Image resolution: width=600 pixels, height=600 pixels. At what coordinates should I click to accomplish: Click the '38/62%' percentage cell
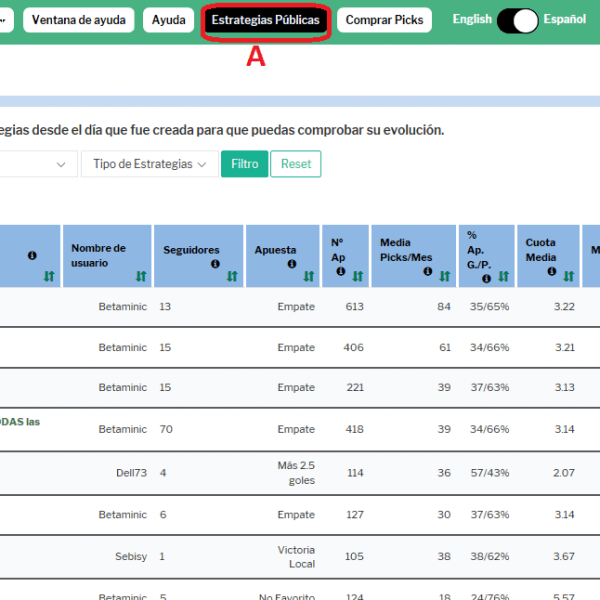tap(489, 556)
